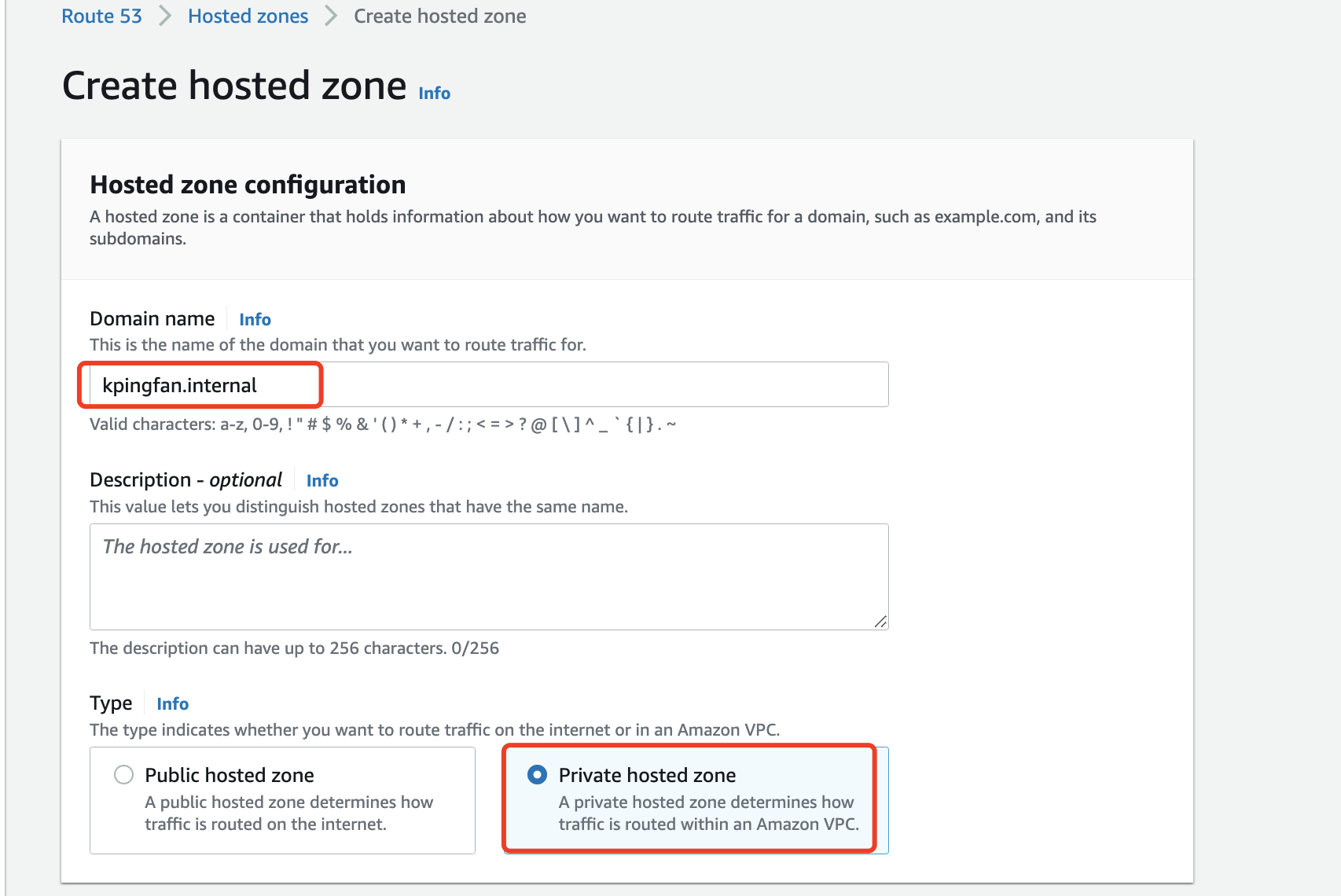The width and height of the screenshot is (1341, 896).
Task: Click the Public hosted zone option card description
Action: point(288,813)
